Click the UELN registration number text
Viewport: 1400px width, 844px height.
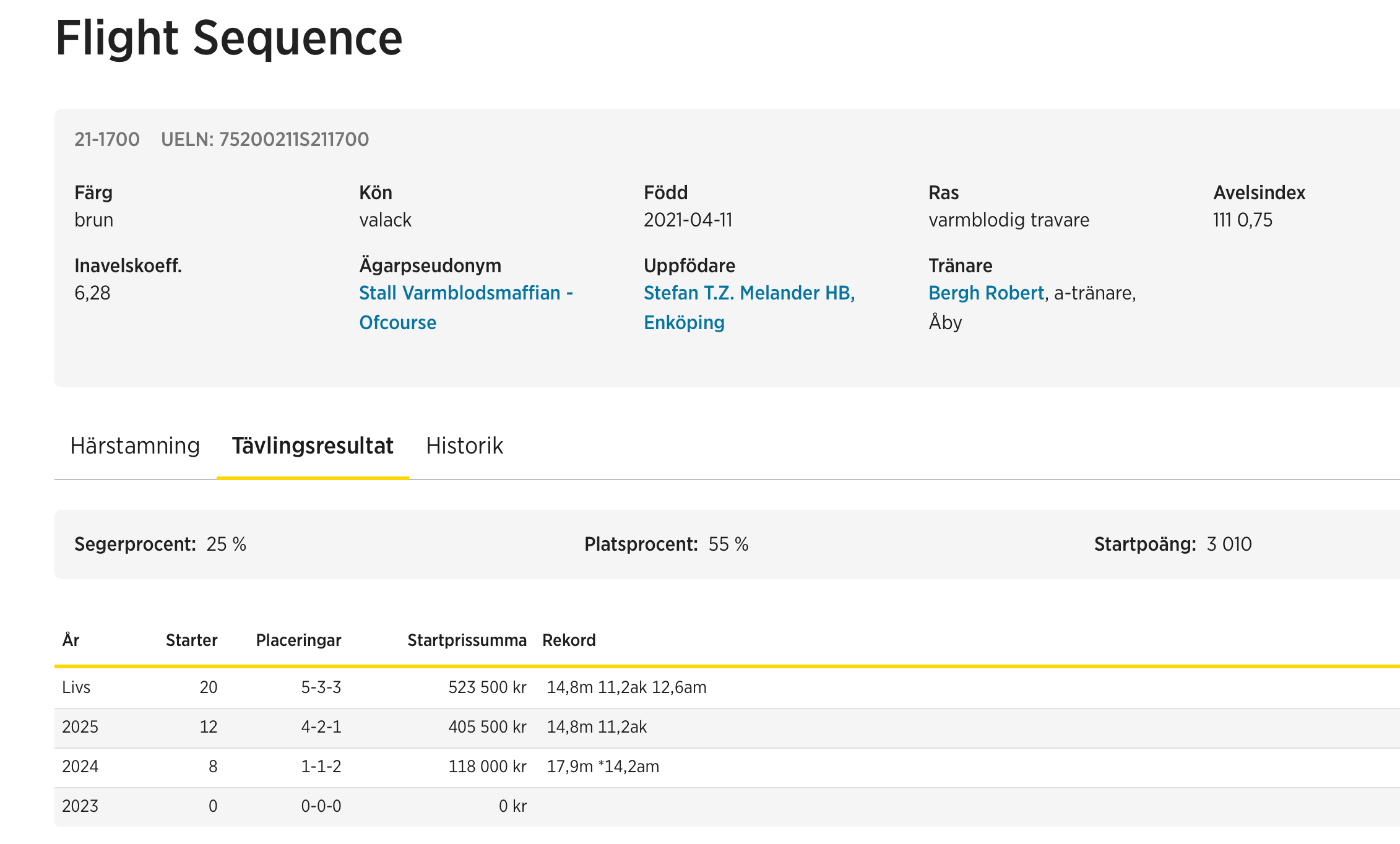click(265, 140)
